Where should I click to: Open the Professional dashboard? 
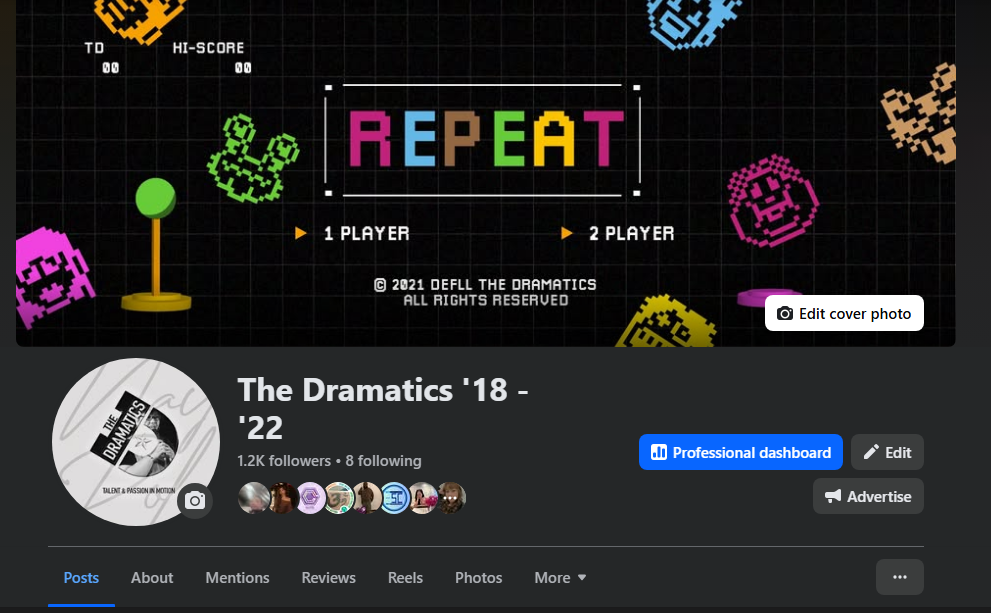(x=741, y=452)
